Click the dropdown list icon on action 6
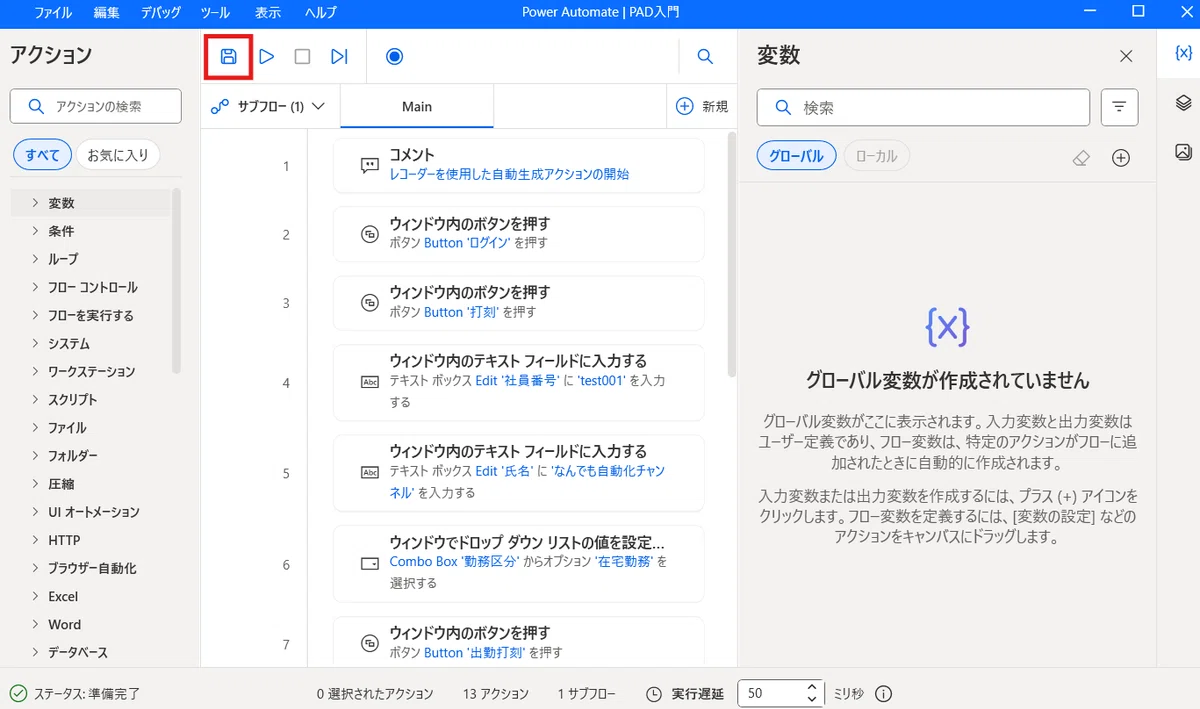Screen dimensions: 1200x709 click(x=369, y=564)
